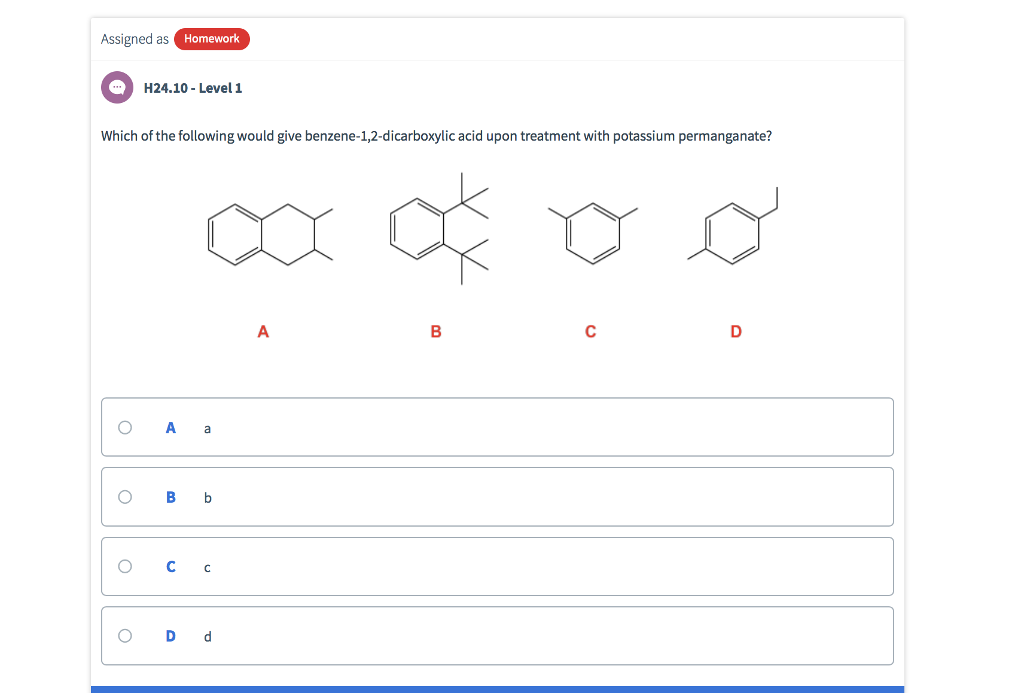Choose the radio button for answer B
The height and width of the screenshot is (693, 1024).
click(125, 497)
